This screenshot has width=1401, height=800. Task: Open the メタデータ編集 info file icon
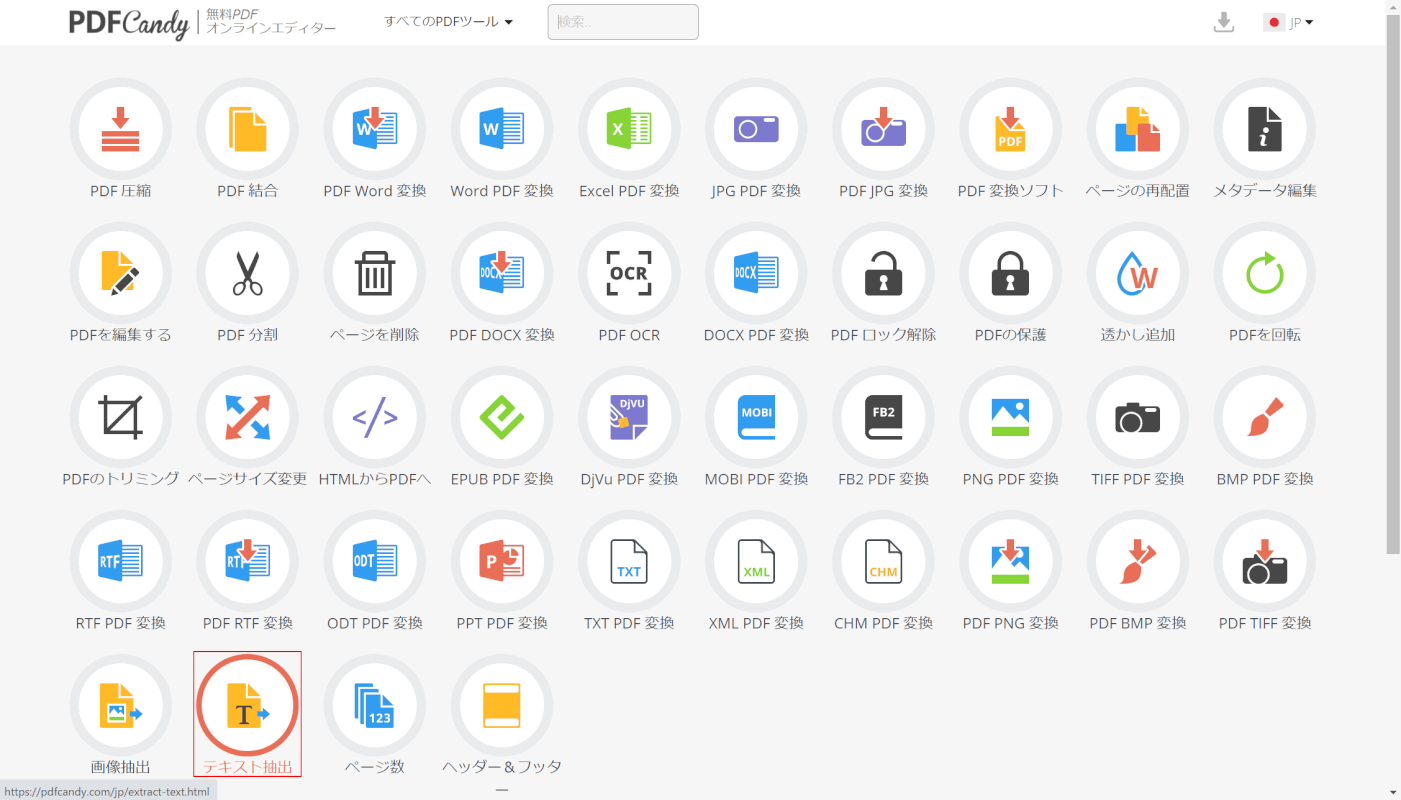coord(1264,130)
